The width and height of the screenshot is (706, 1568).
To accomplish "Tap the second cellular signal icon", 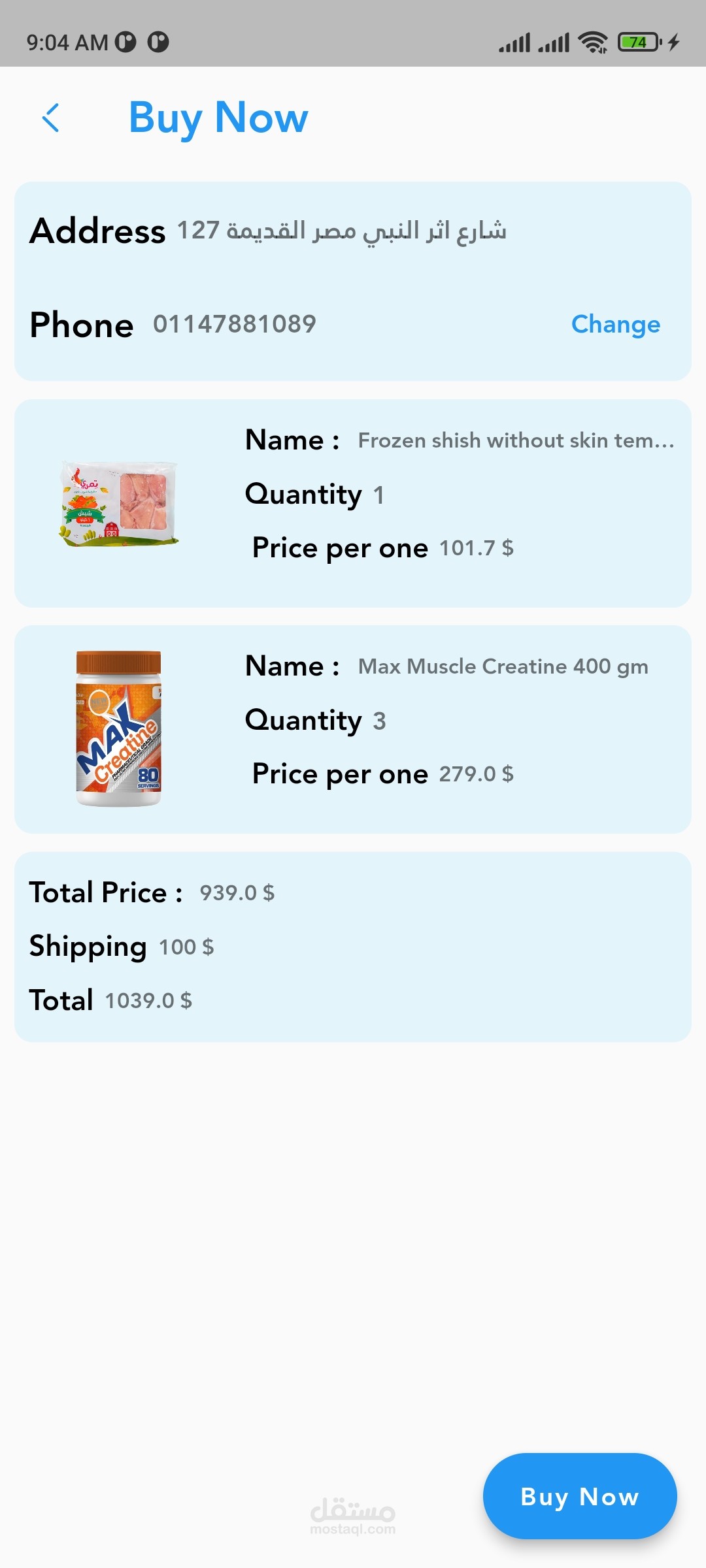I will click(554, 43).
